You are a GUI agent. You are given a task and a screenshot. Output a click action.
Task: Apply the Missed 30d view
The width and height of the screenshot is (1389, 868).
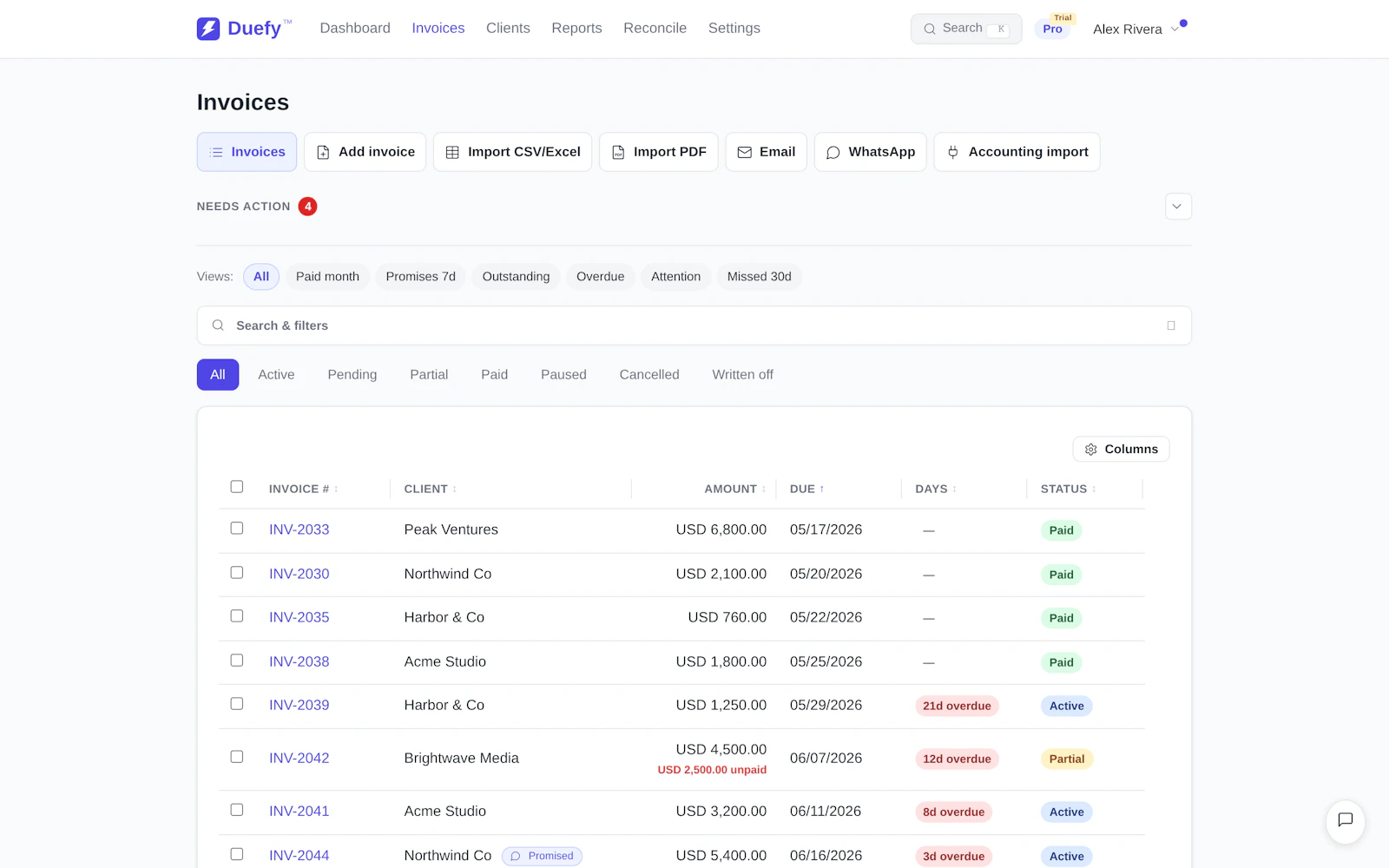click(x=759, y=277)
